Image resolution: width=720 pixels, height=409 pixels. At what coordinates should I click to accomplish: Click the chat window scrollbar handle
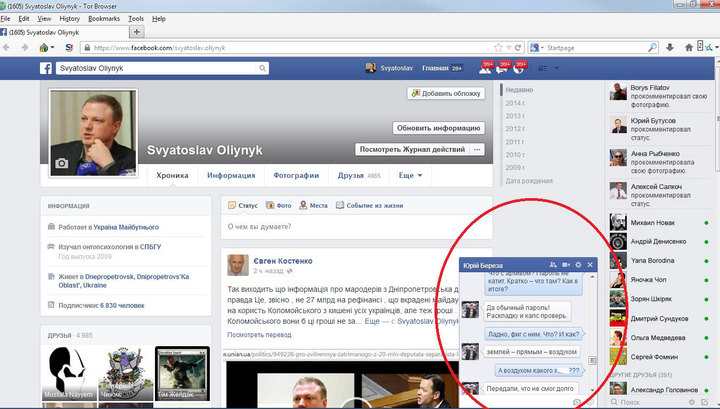[x=590, y=359]
